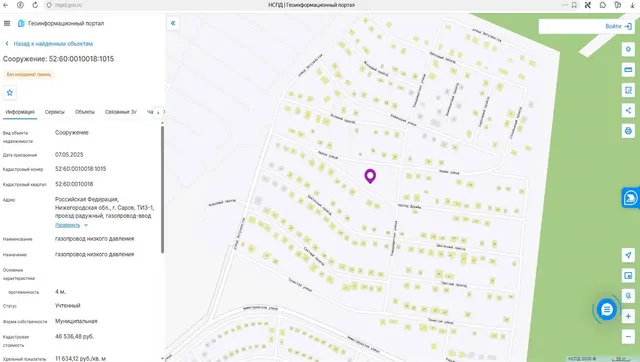640x362 pixels.
Task: Zoom in on the map
Action: (x=628, y=316)
